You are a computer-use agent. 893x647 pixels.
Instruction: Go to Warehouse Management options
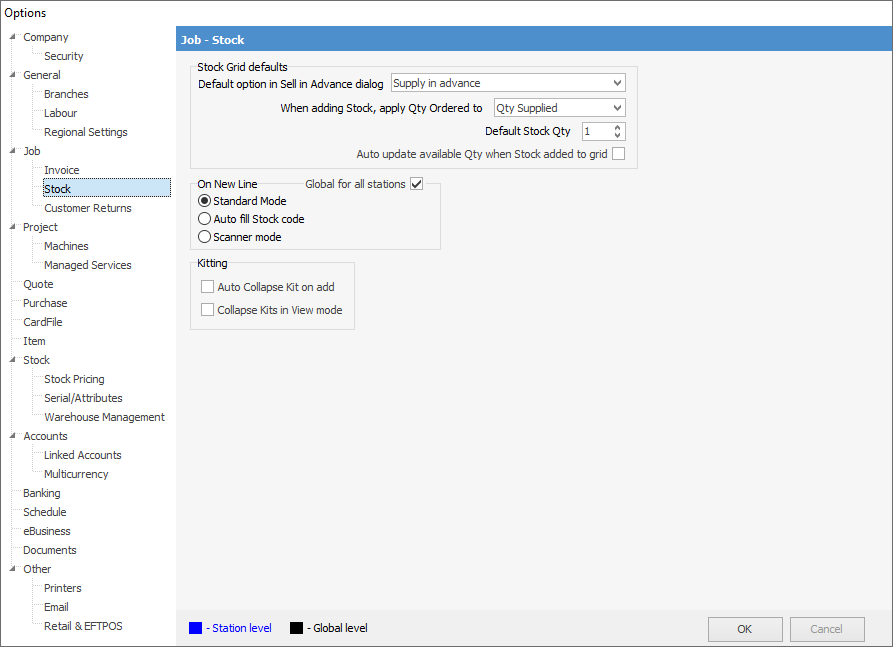[x=104, y=417]
